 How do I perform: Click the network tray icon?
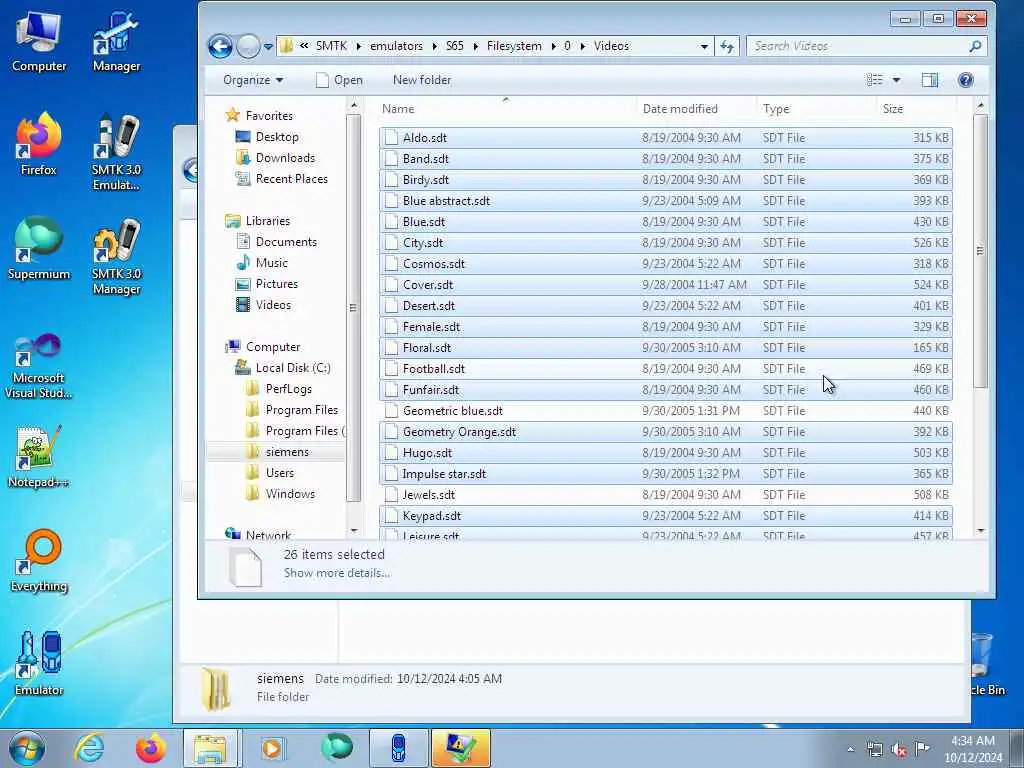coord(874,750)
